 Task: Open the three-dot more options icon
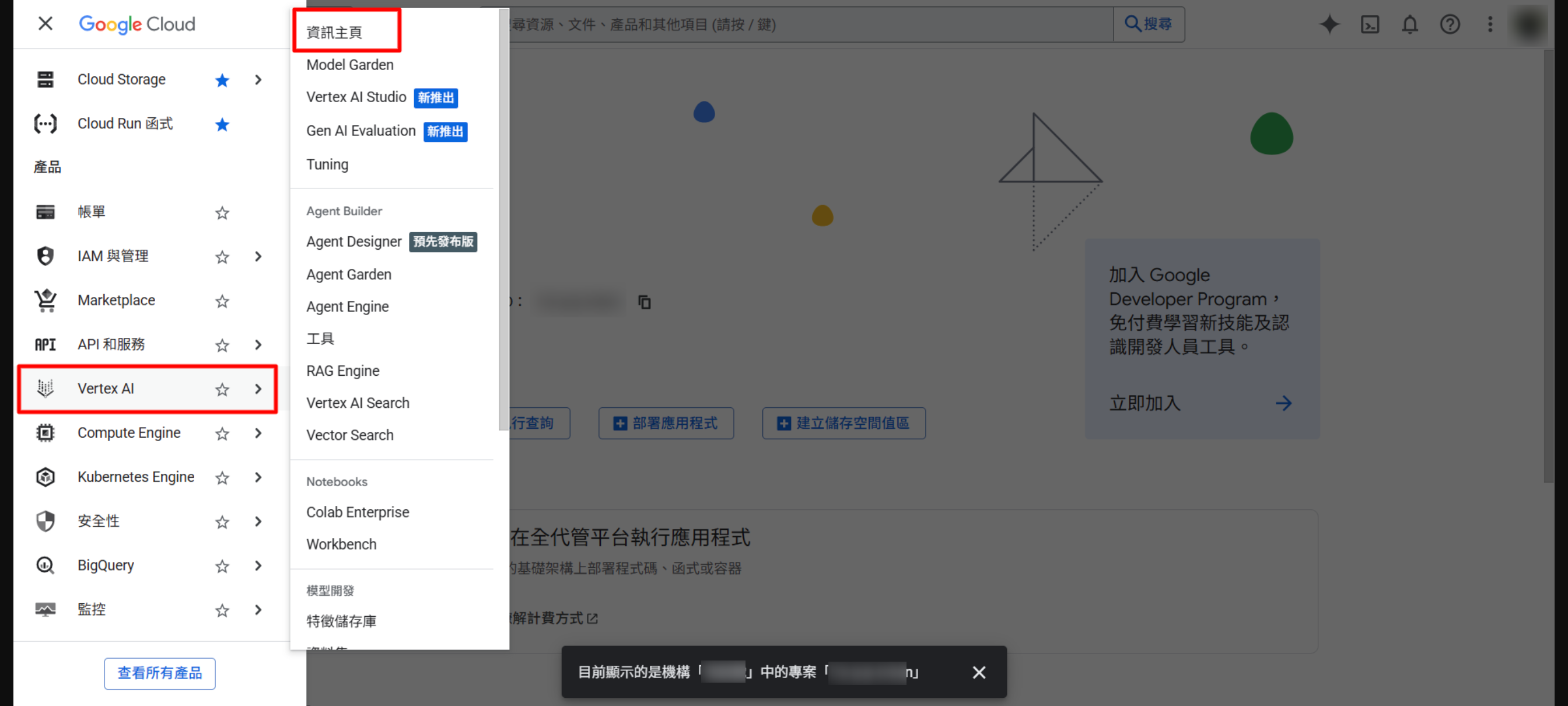[1490, 25]
